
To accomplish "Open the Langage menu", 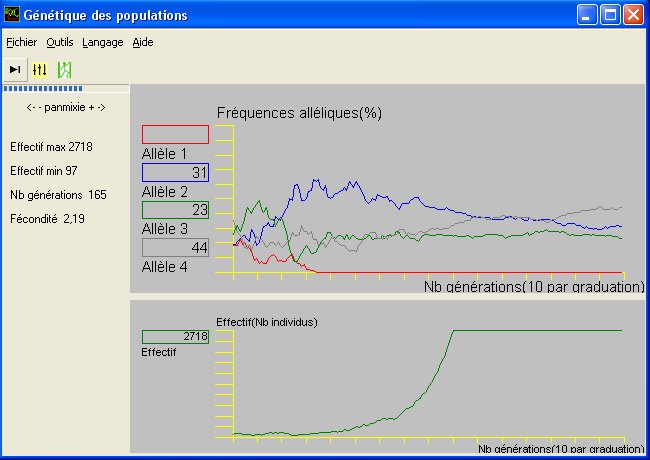I will (x=103, y=42).
